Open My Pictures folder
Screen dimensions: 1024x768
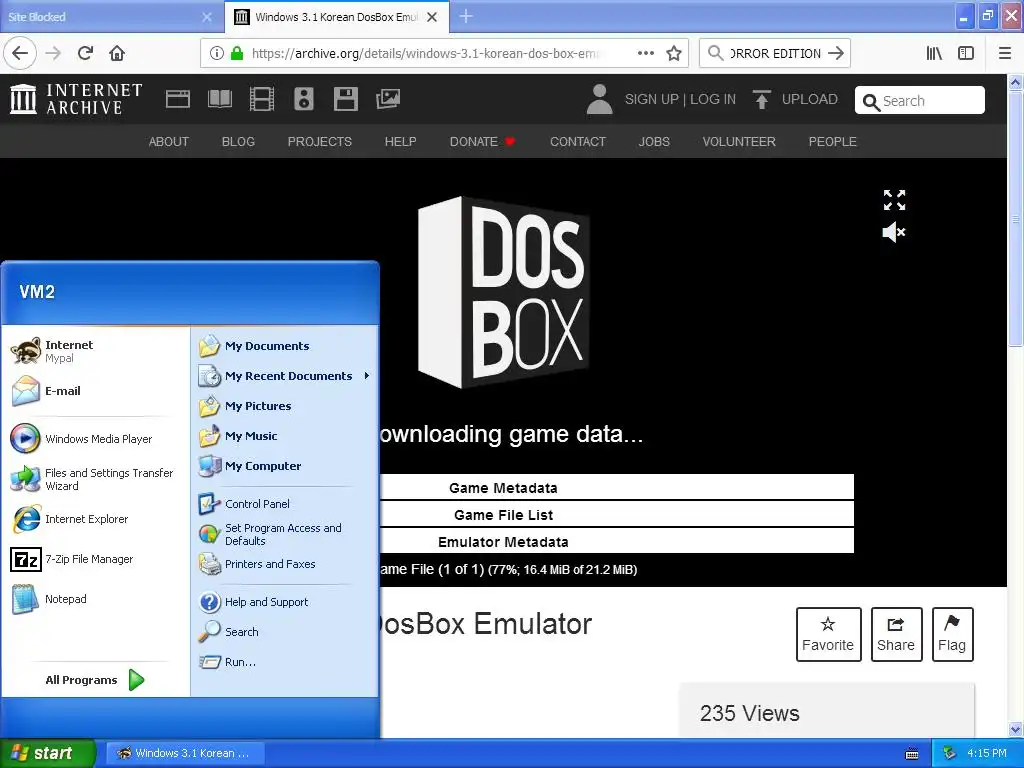click(285, 406)
